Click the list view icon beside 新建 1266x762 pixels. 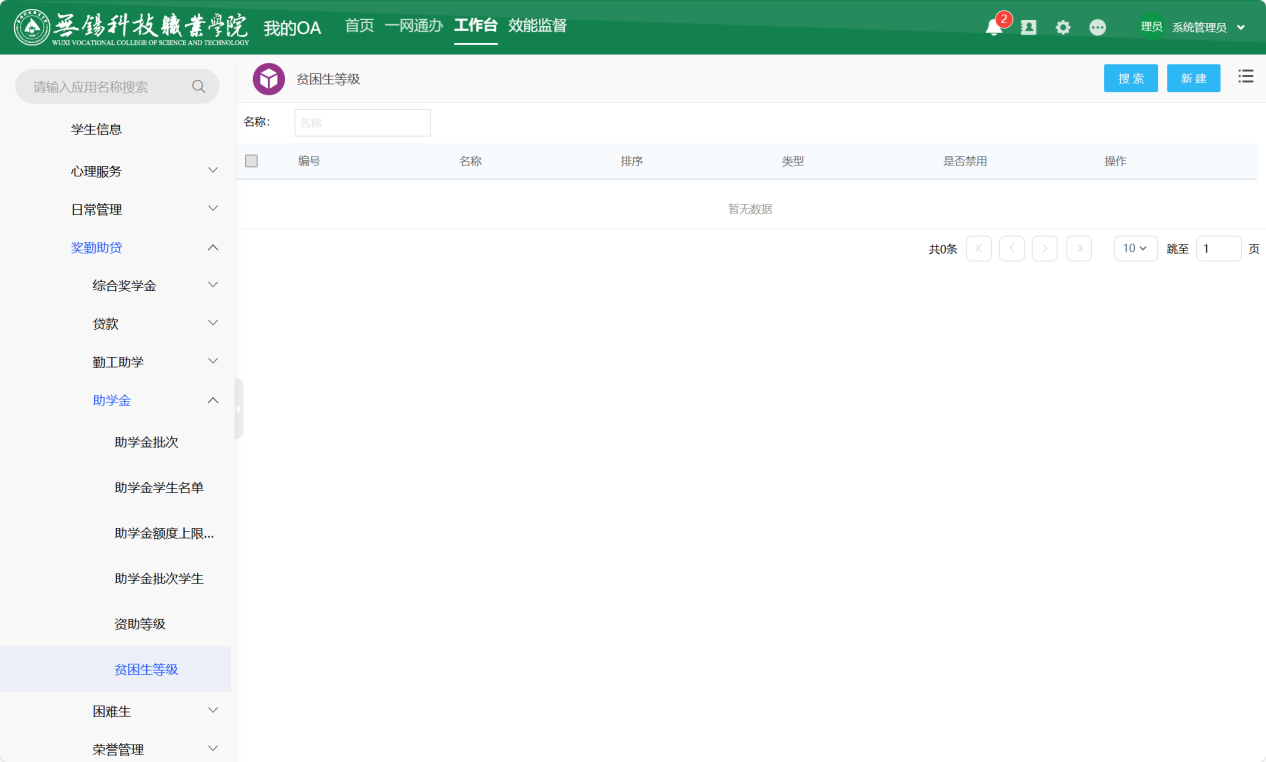pyautogui.click(x=1246, y=76)
